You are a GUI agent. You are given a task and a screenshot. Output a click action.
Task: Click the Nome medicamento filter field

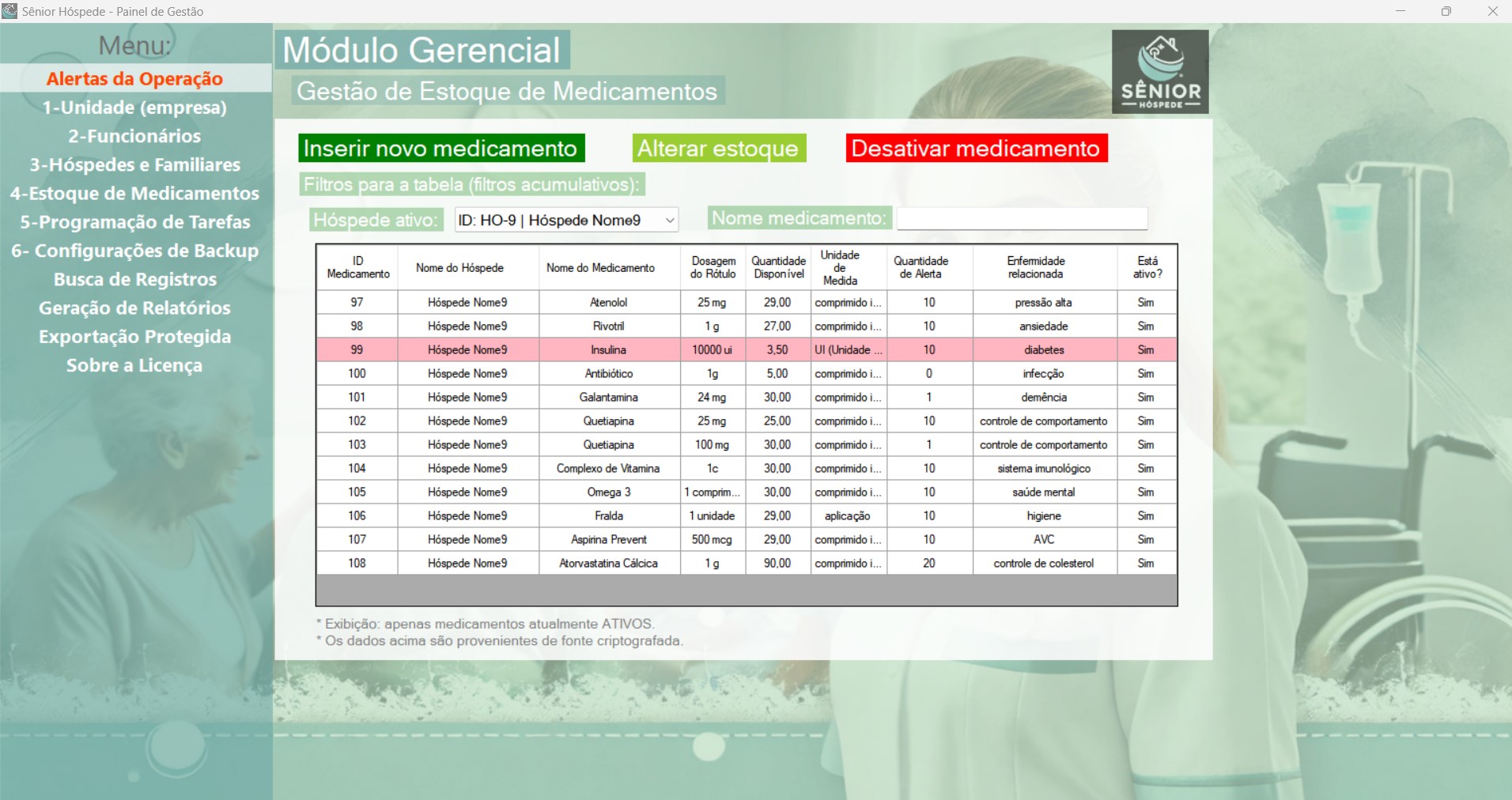pyautogui.click(x=1022, y=219)
